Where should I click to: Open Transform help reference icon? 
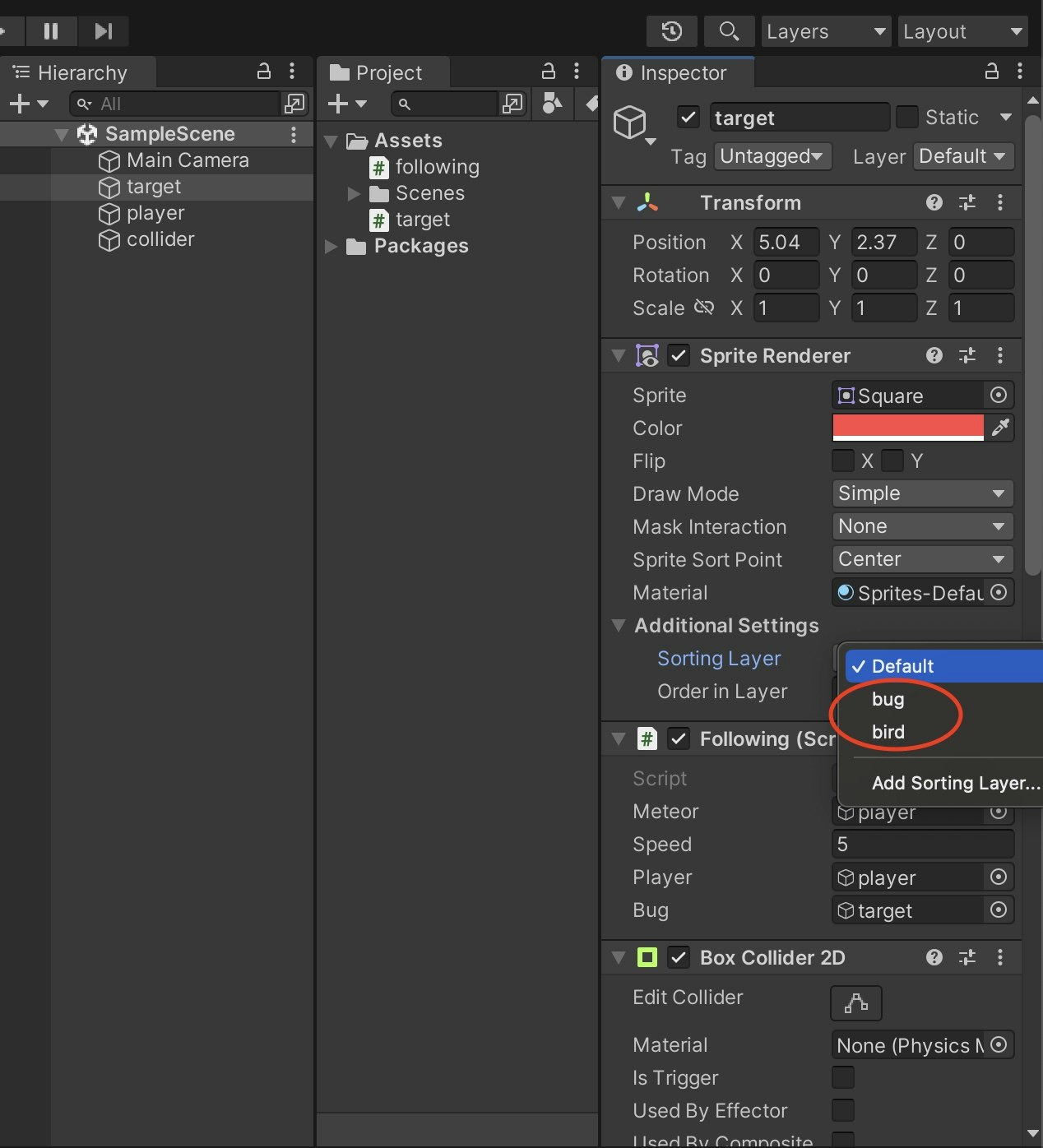coord(934,202)
